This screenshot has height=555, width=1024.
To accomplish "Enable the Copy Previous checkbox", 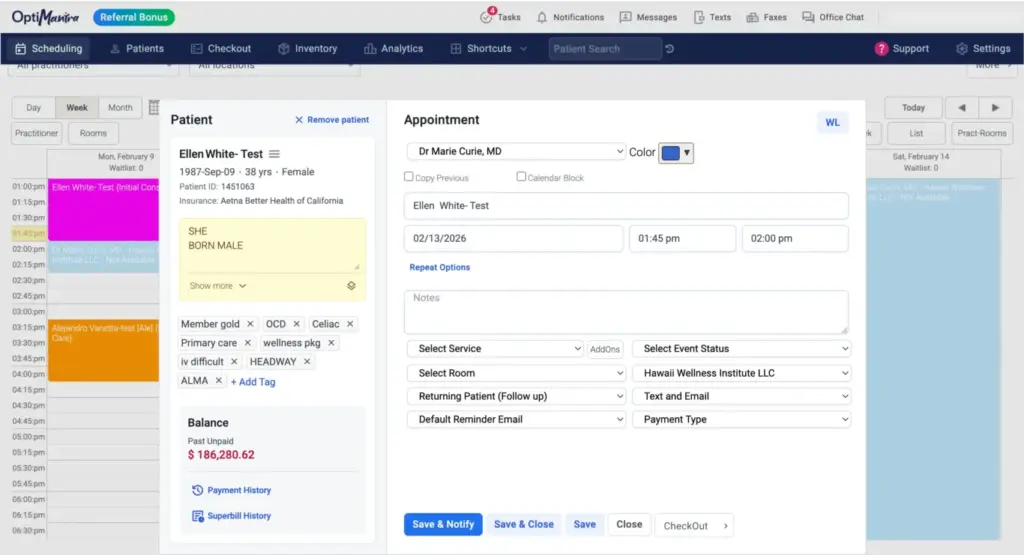I will tap(409, 176).
